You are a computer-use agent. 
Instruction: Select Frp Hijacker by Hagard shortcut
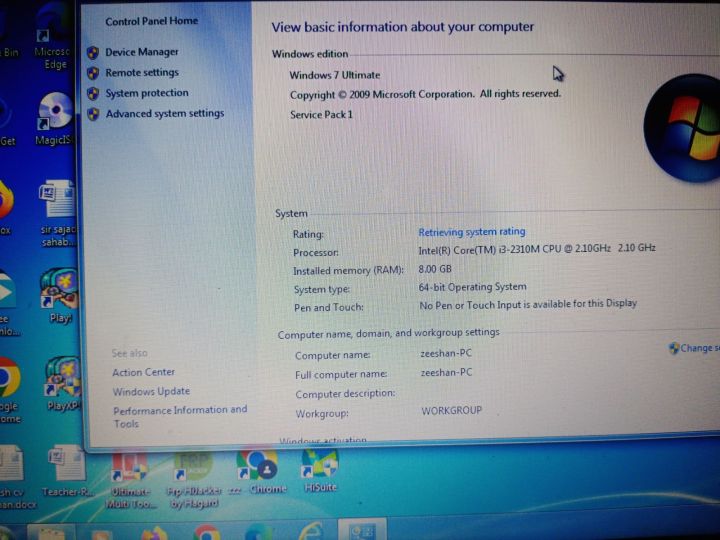click(193, 480)
